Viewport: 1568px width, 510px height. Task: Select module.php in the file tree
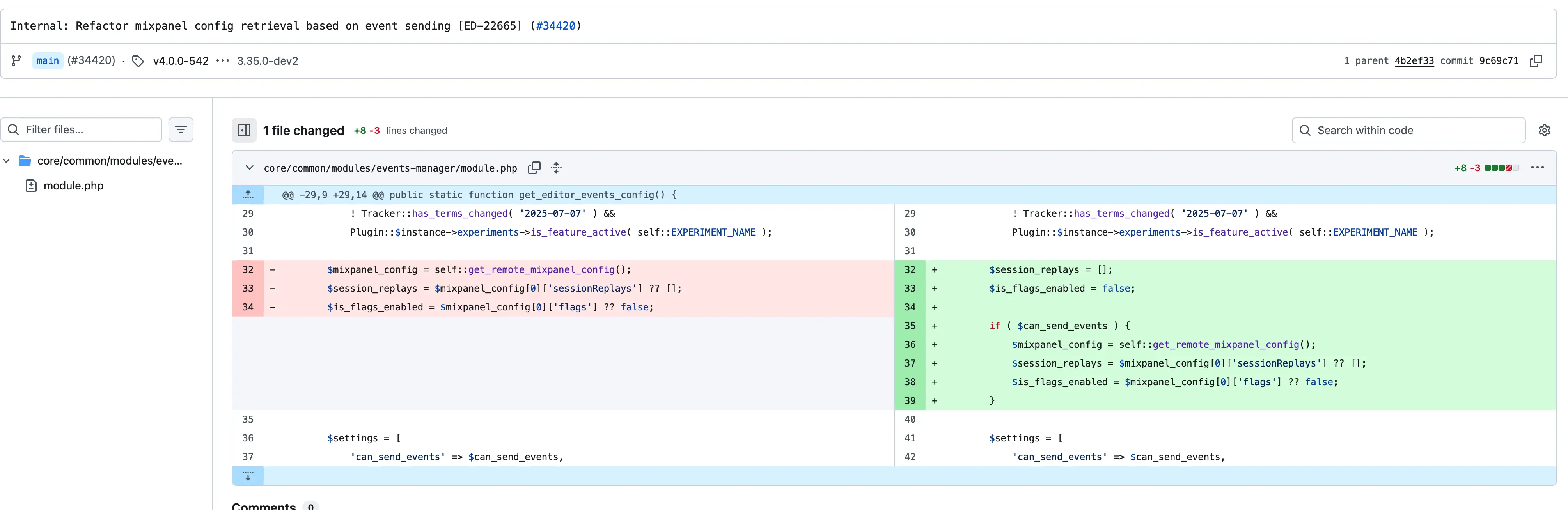pos(73,186)
